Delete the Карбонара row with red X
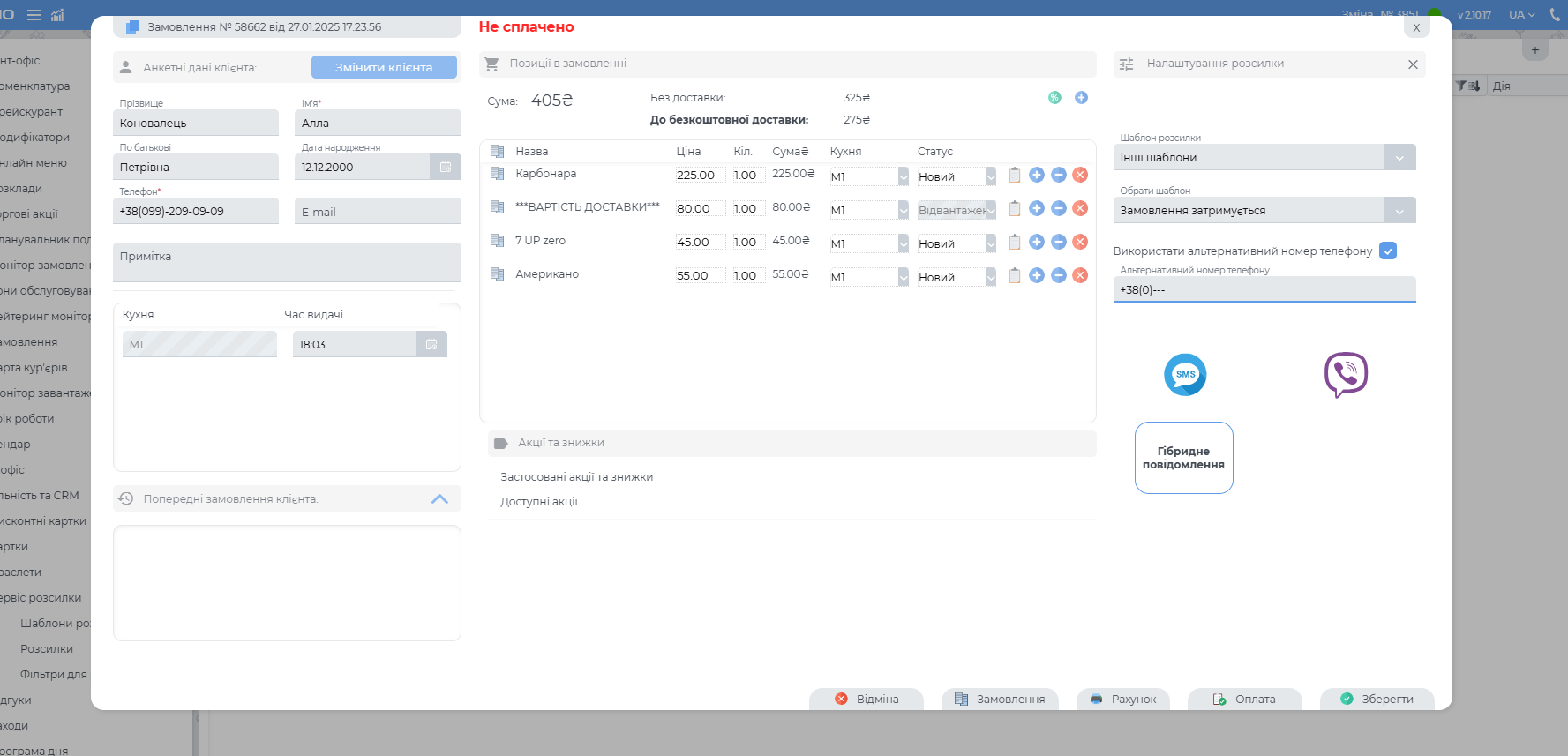 (1080, 176)
